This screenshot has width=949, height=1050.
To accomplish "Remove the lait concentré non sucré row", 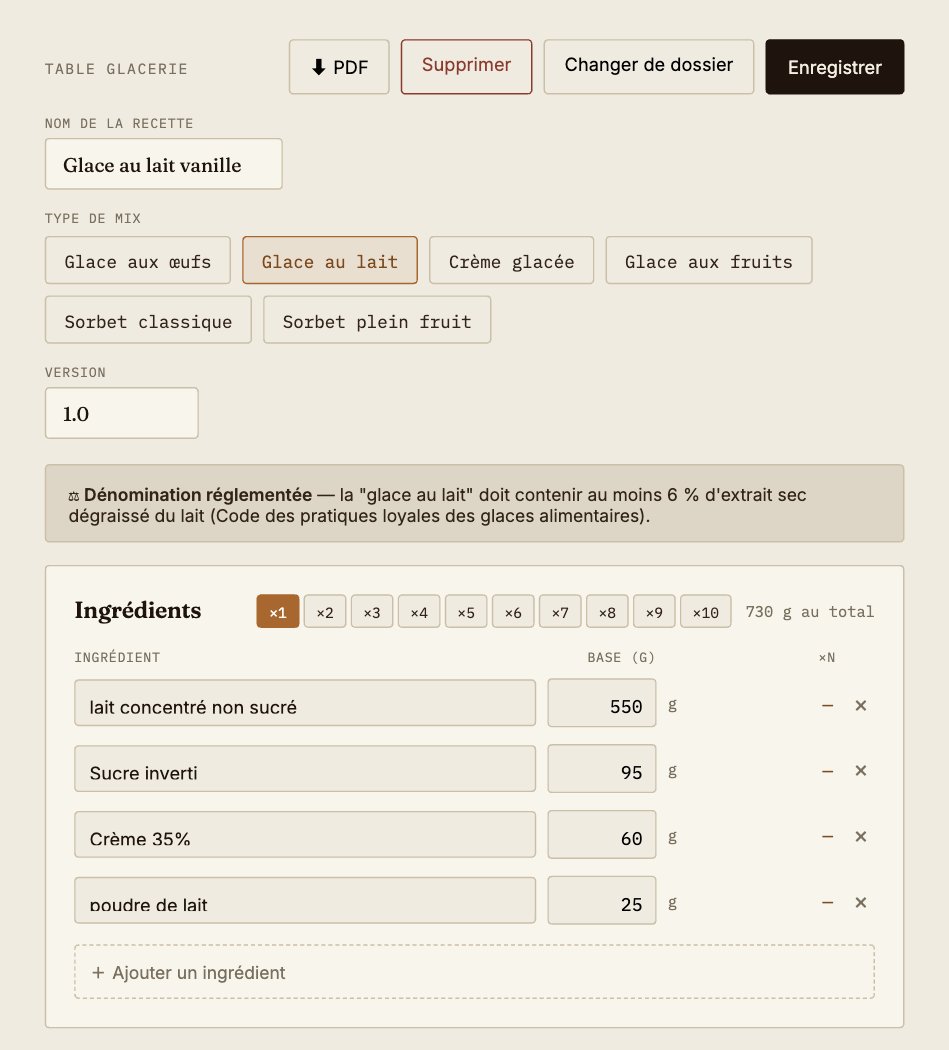I will pyautogui.click(x=861, y=705).
